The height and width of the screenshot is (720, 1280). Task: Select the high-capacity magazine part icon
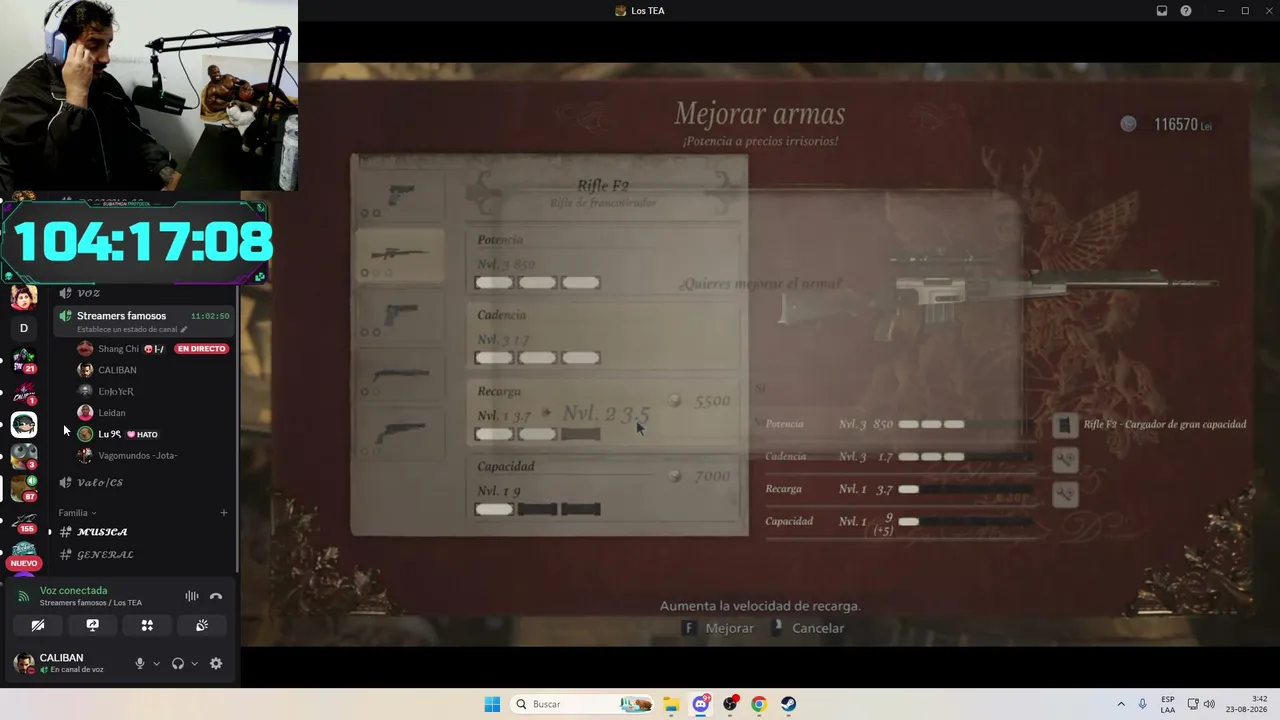click(x=1064, y=425)
